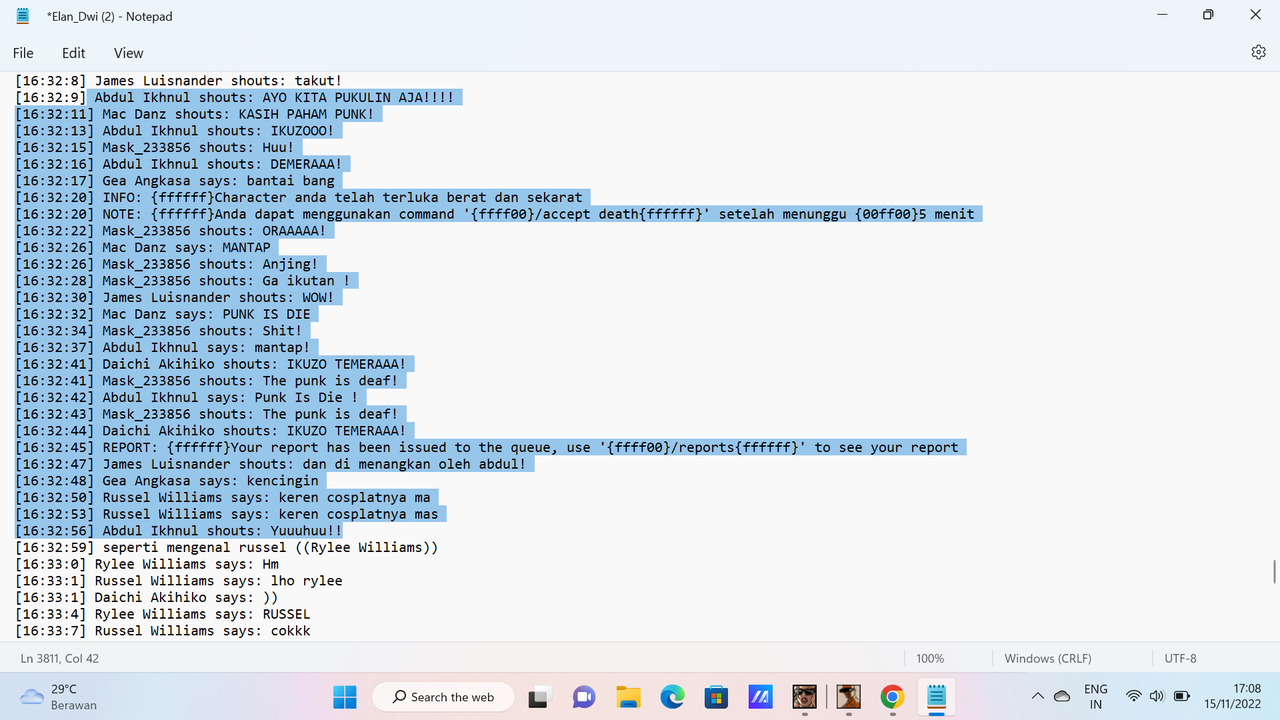
Task: Click line 'James Luisnander shouts: WOW!'
Action: [x=174, y=297]
